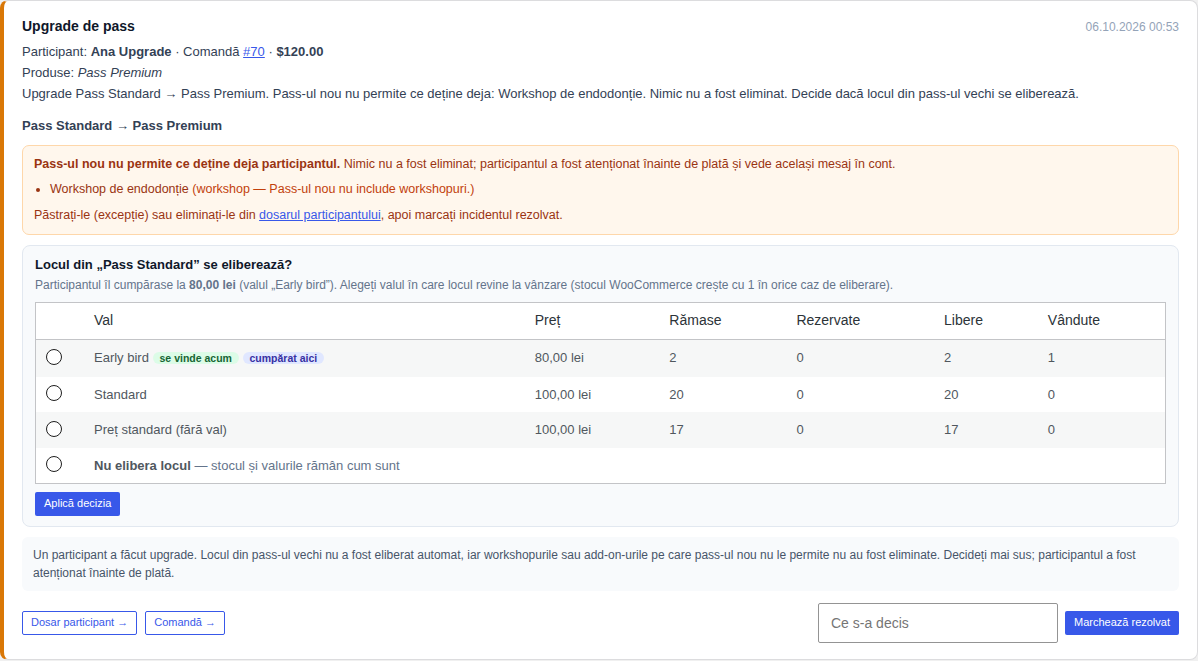Image resolution: width=1198 pixels, height=661 pixels.
Task: Select the Nu elibera locul radio button
Action: pyautogui.click(x=54, y=464)
